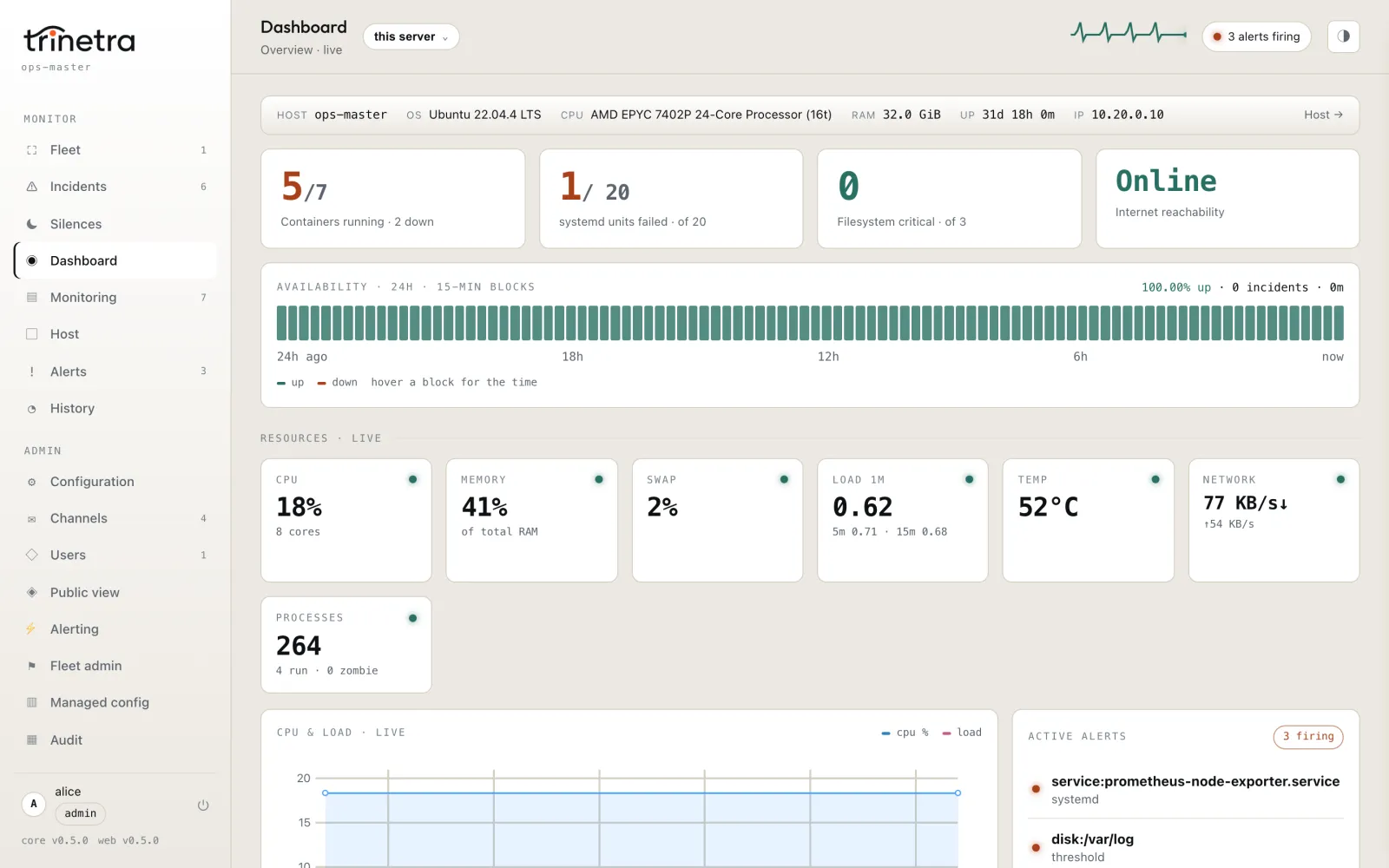Click the Fleet admin flag icon
This screenshot has height=868, width=1389.
(x=32, y=666)
